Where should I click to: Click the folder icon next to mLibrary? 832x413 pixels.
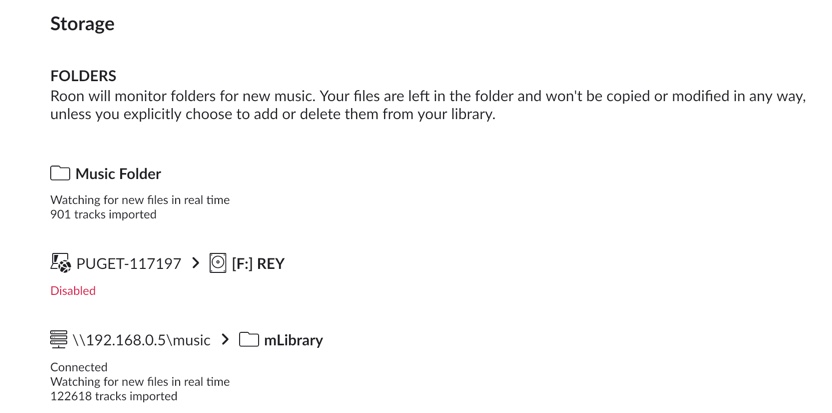pos(248,340)
